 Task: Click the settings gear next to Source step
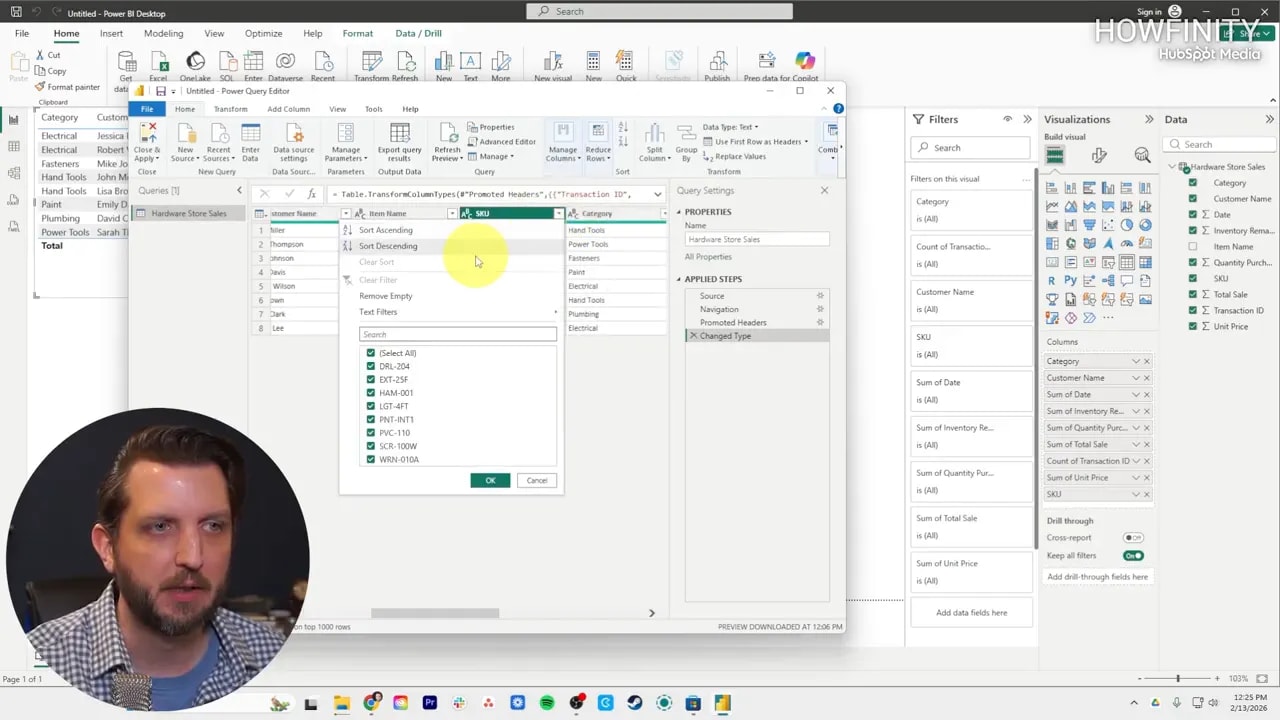(x=820, y=296)
